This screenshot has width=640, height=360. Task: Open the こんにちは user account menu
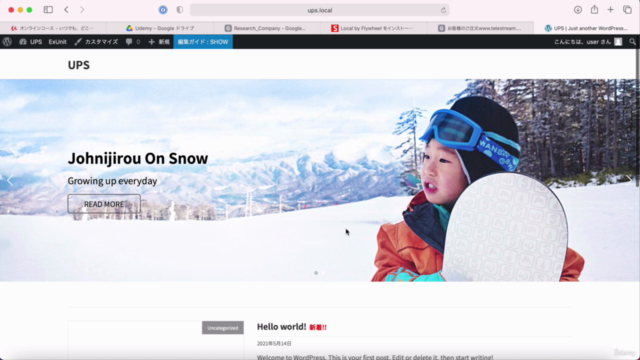(588, 42)
